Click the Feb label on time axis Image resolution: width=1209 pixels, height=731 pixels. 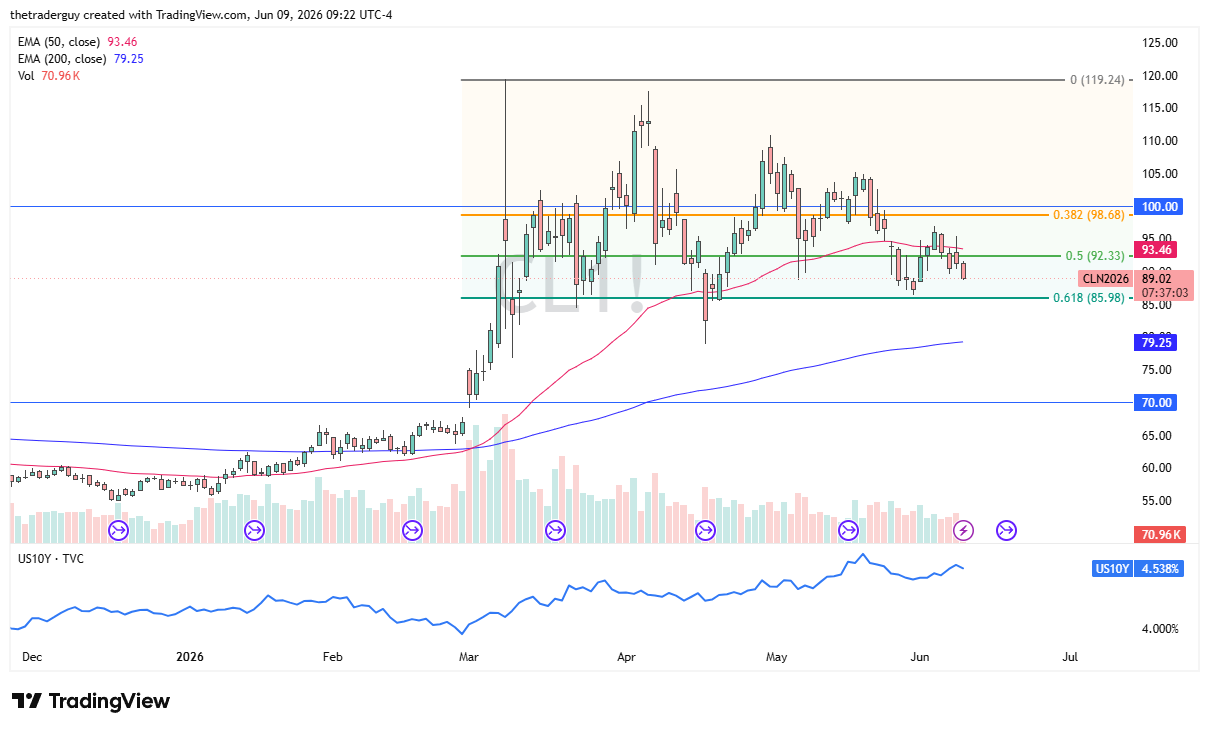pos(332,657)
